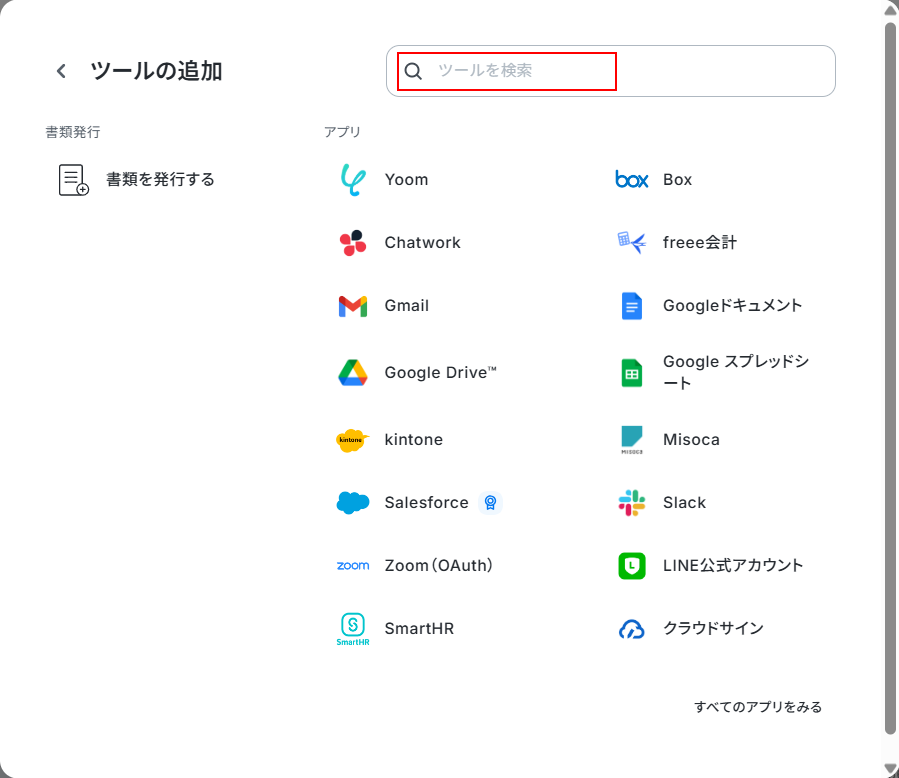Choose Google スプレッドシート label

pyautogui.click(x=736, y=372)
